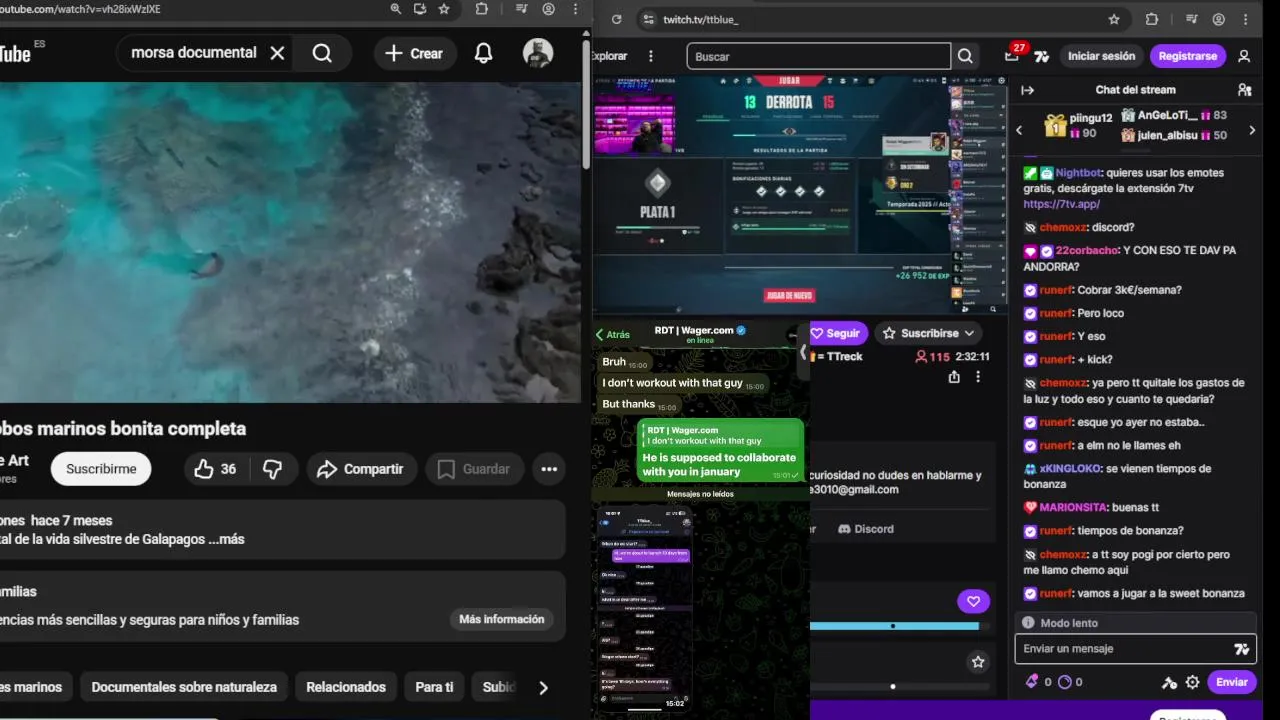Open stream options three-dot menu

978,377
